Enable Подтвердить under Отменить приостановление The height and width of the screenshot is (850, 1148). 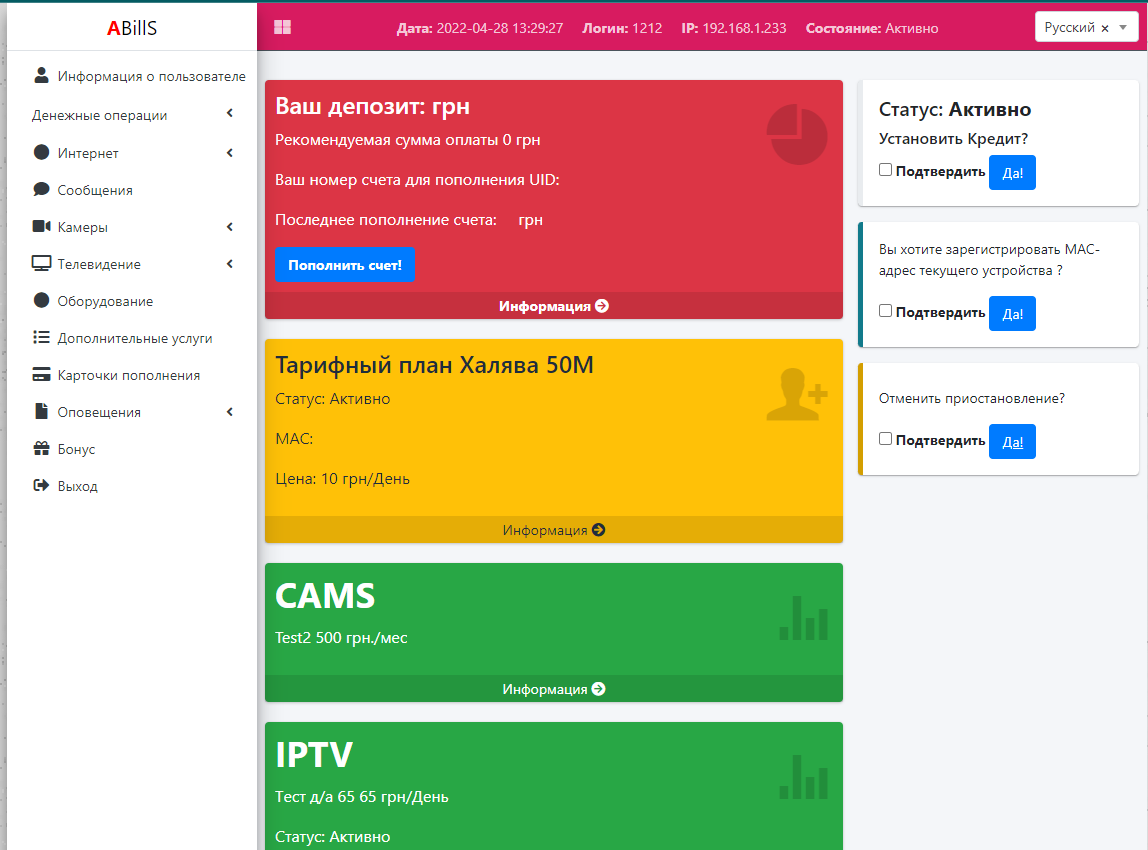(x=885, y=439)
